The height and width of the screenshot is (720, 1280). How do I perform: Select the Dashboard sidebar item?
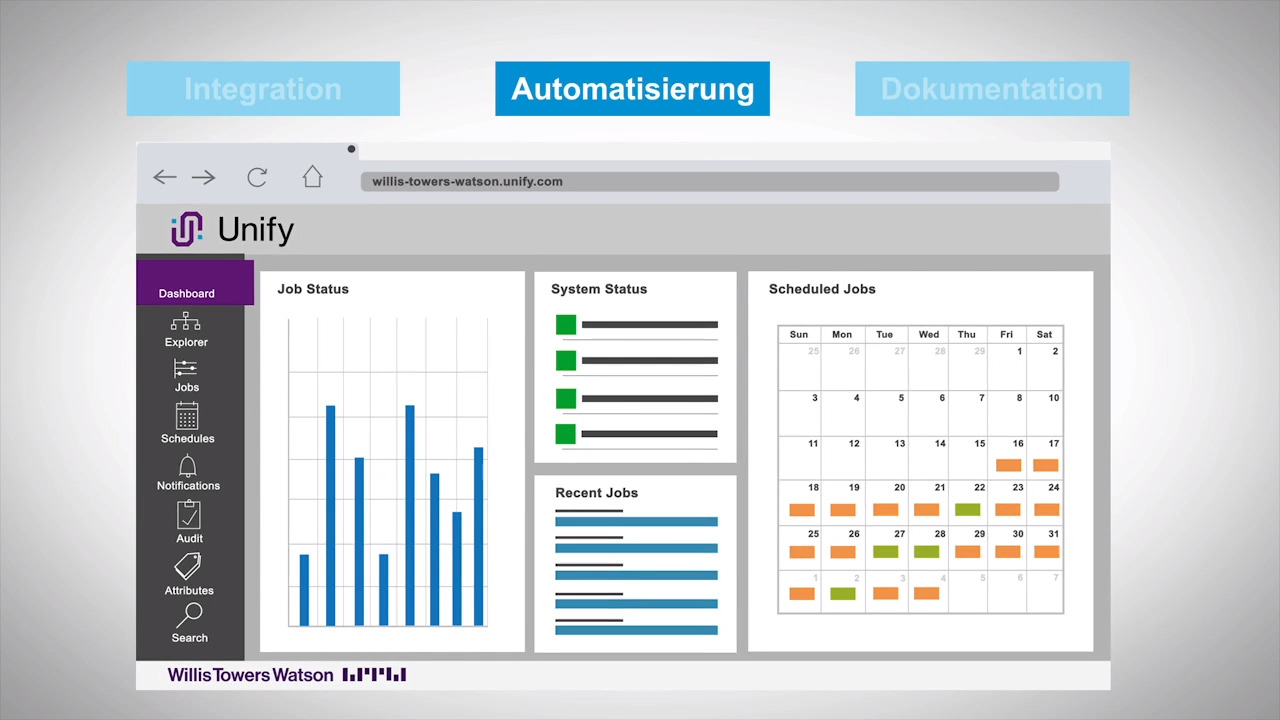point(195,282)
